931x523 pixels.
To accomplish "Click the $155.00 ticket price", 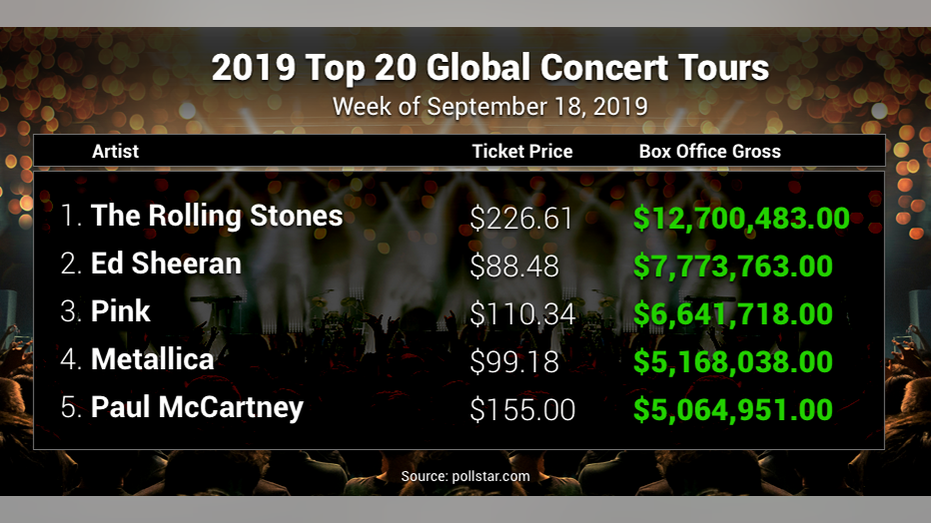I will (522, 410).
